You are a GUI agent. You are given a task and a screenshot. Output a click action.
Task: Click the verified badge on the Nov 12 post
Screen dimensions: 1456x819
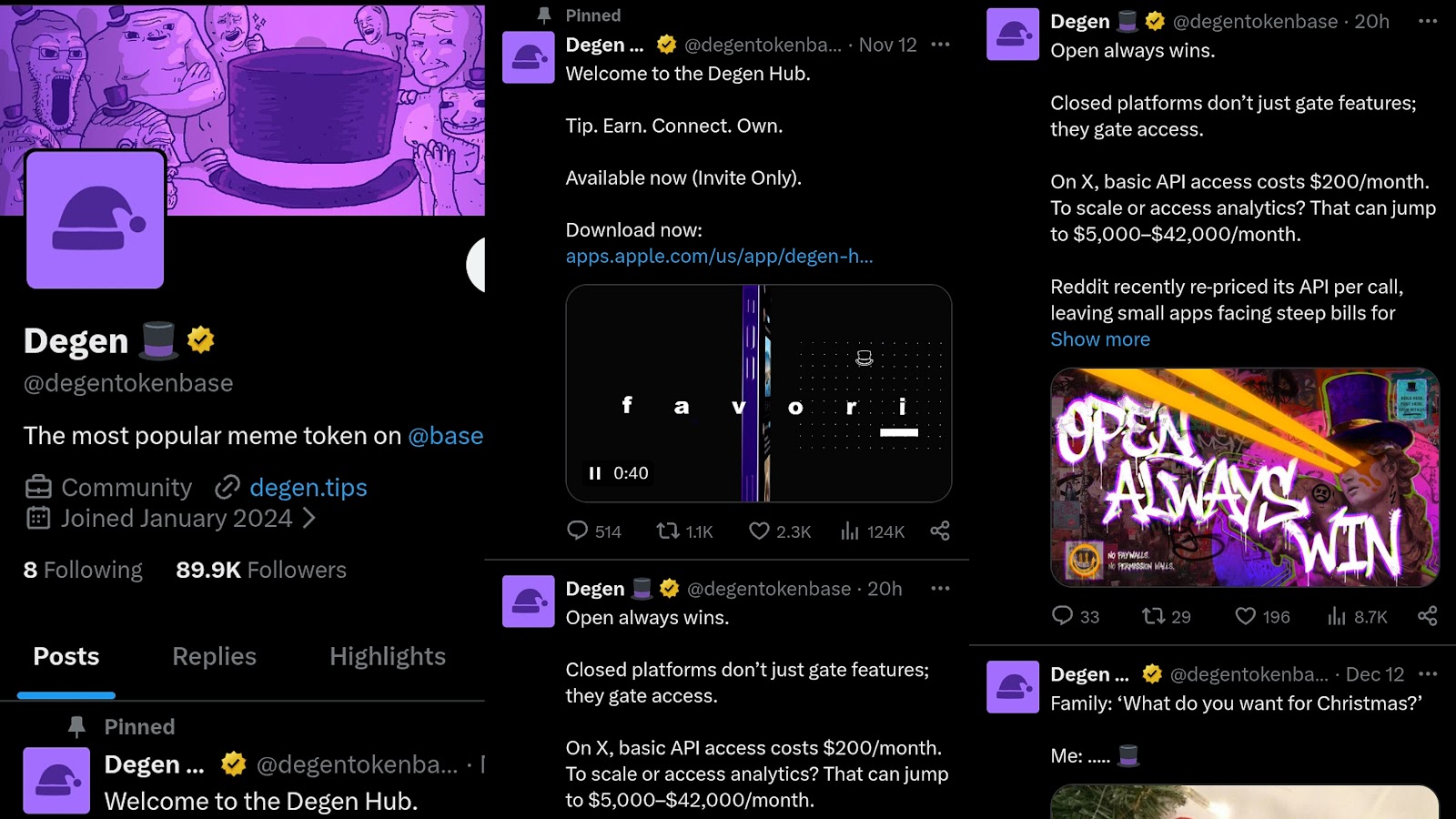click(x=667, y=45)
